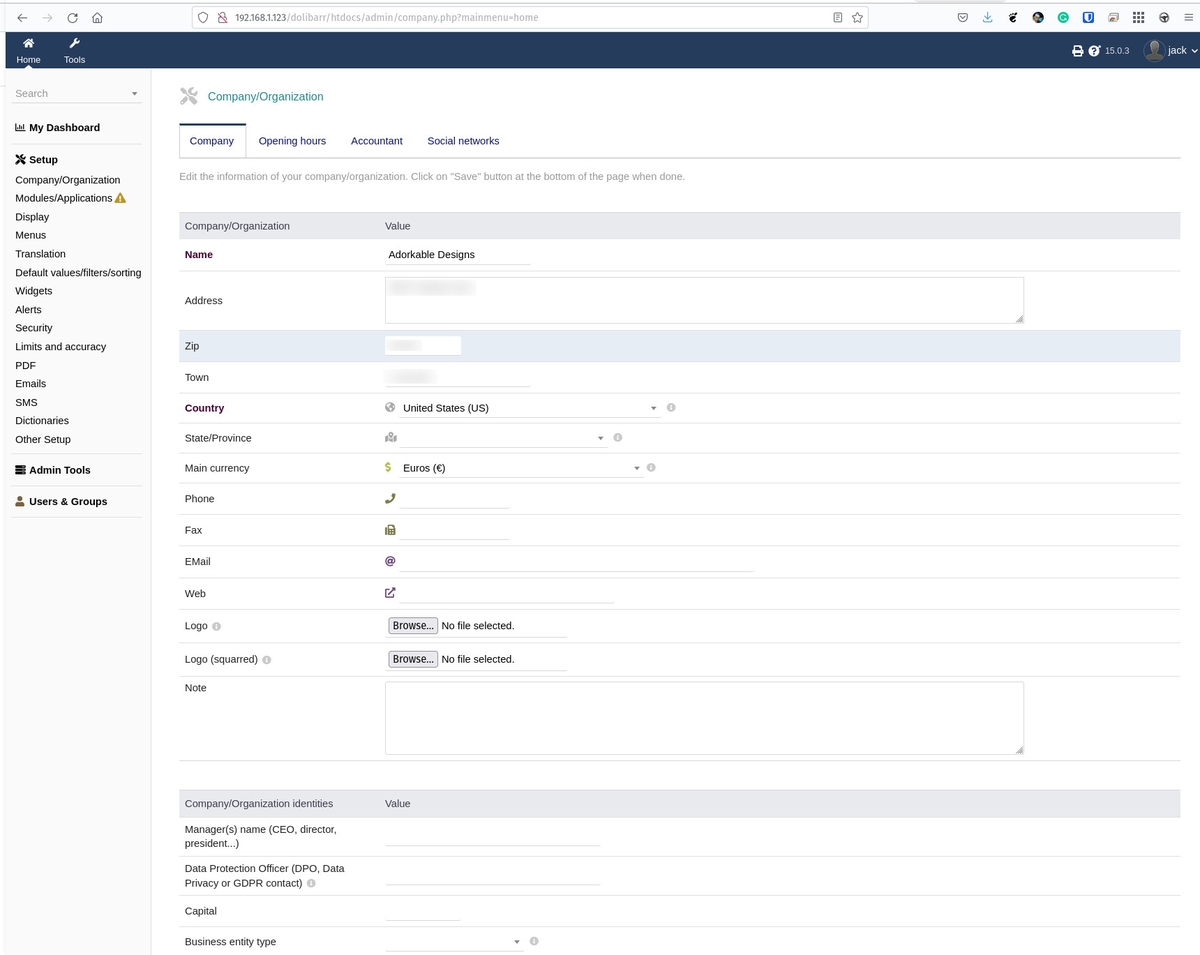Click the phone handset icon in Phone row

click(x=389, y=498)
